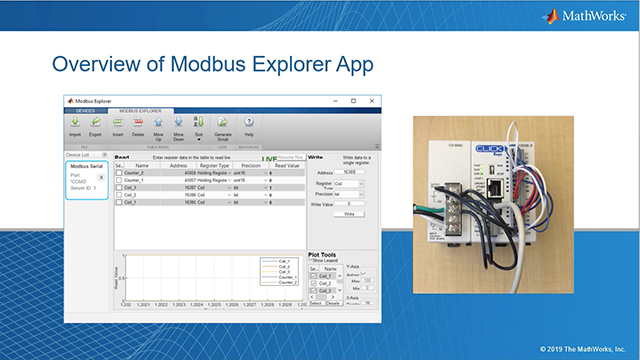Remove the Modbus Serial device with X

[x=101, y=178]
